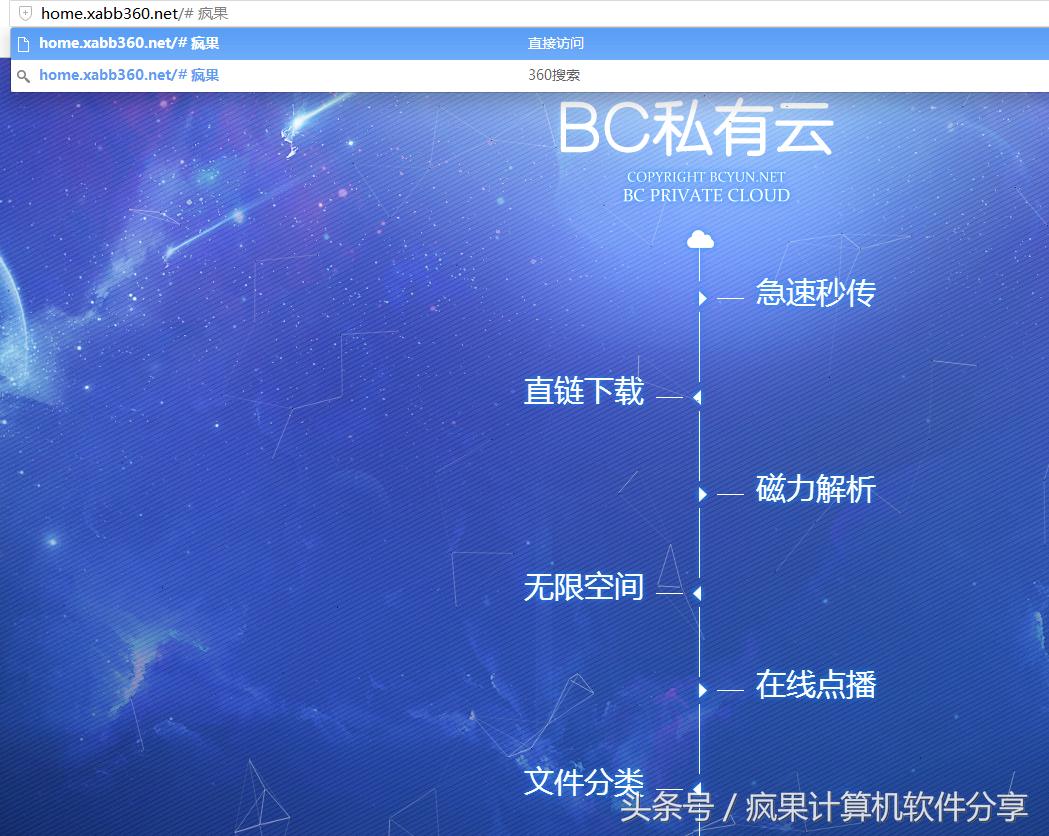Click the 磁力解析 feature text
1049x836 pixels.
(816, 489)
